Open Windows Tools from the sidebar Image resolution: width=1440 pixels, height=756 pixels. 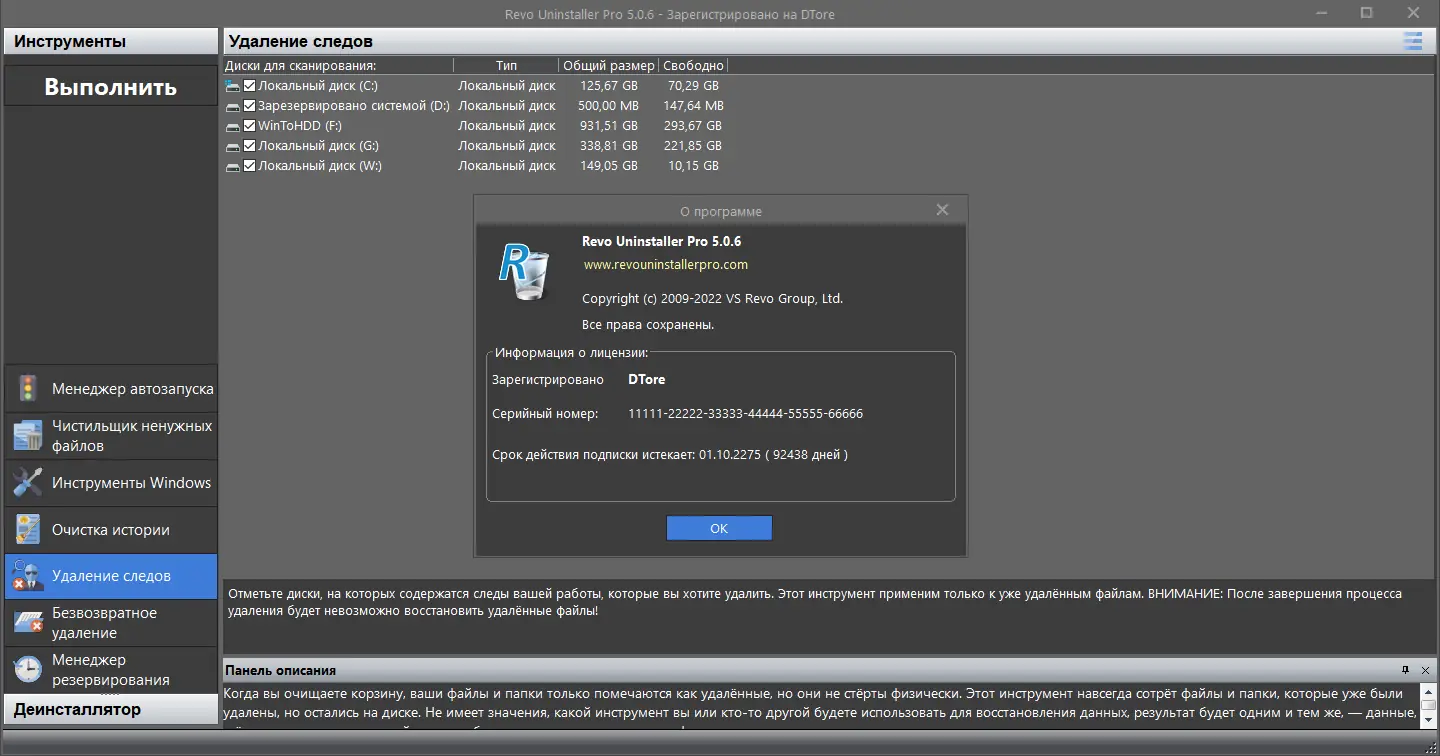pos(110,483)
